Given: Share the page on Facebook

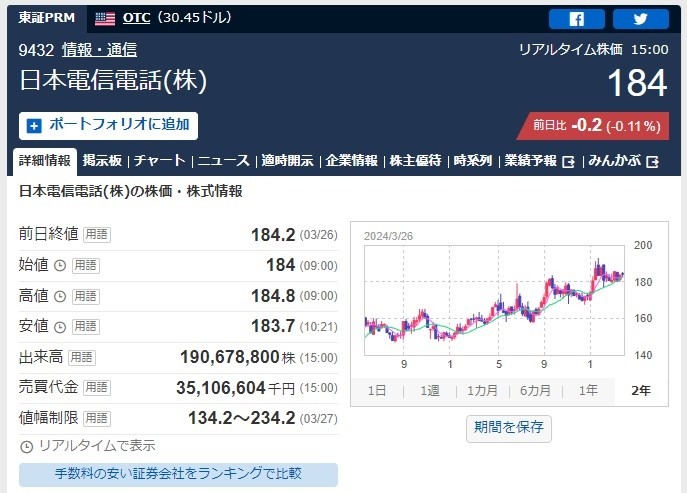Looking at the screenshot, I should pyautogui.click(x=577, y=19).
